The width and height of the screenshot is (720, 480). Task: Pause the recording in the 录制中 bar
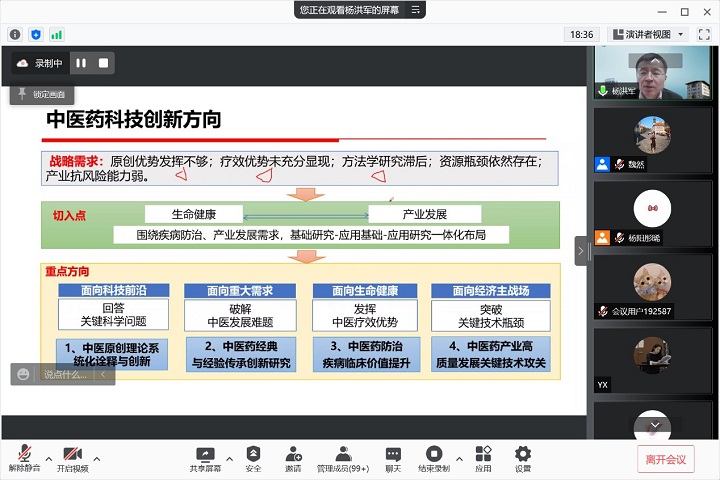point(81,63)
